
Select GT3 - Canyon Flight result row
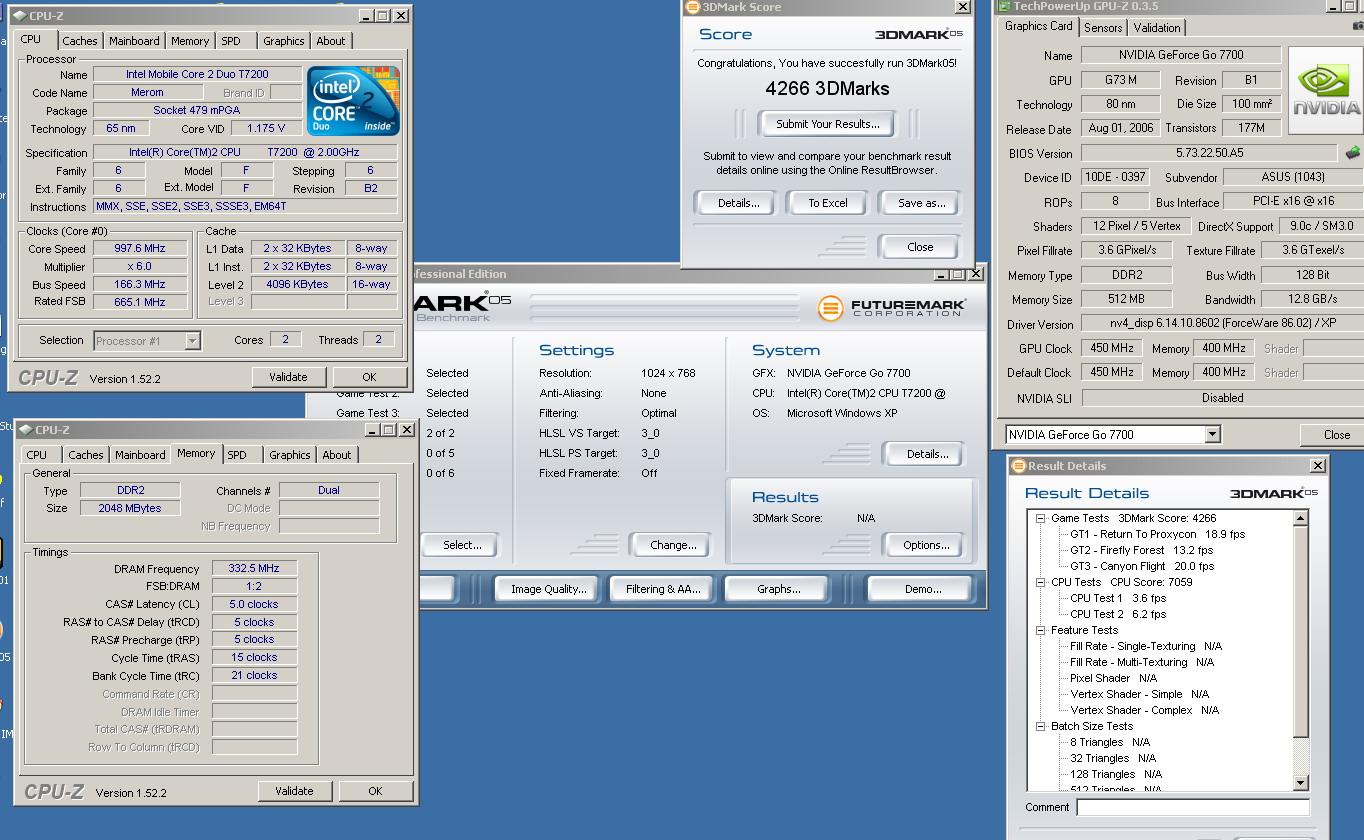pos(1142,566)
